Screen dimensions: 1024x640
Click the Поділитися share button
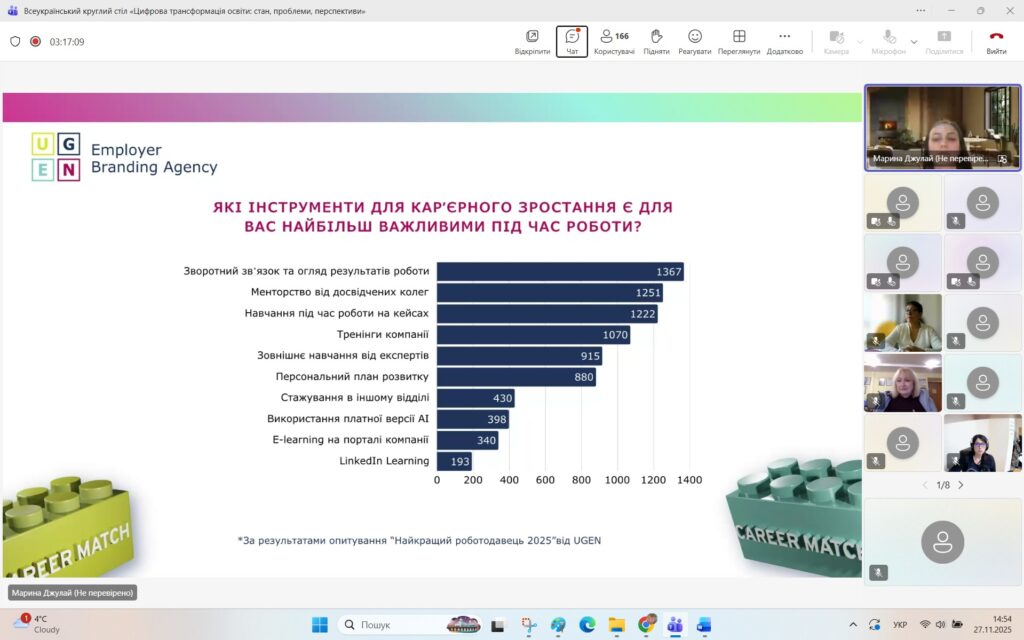(944, 42)
